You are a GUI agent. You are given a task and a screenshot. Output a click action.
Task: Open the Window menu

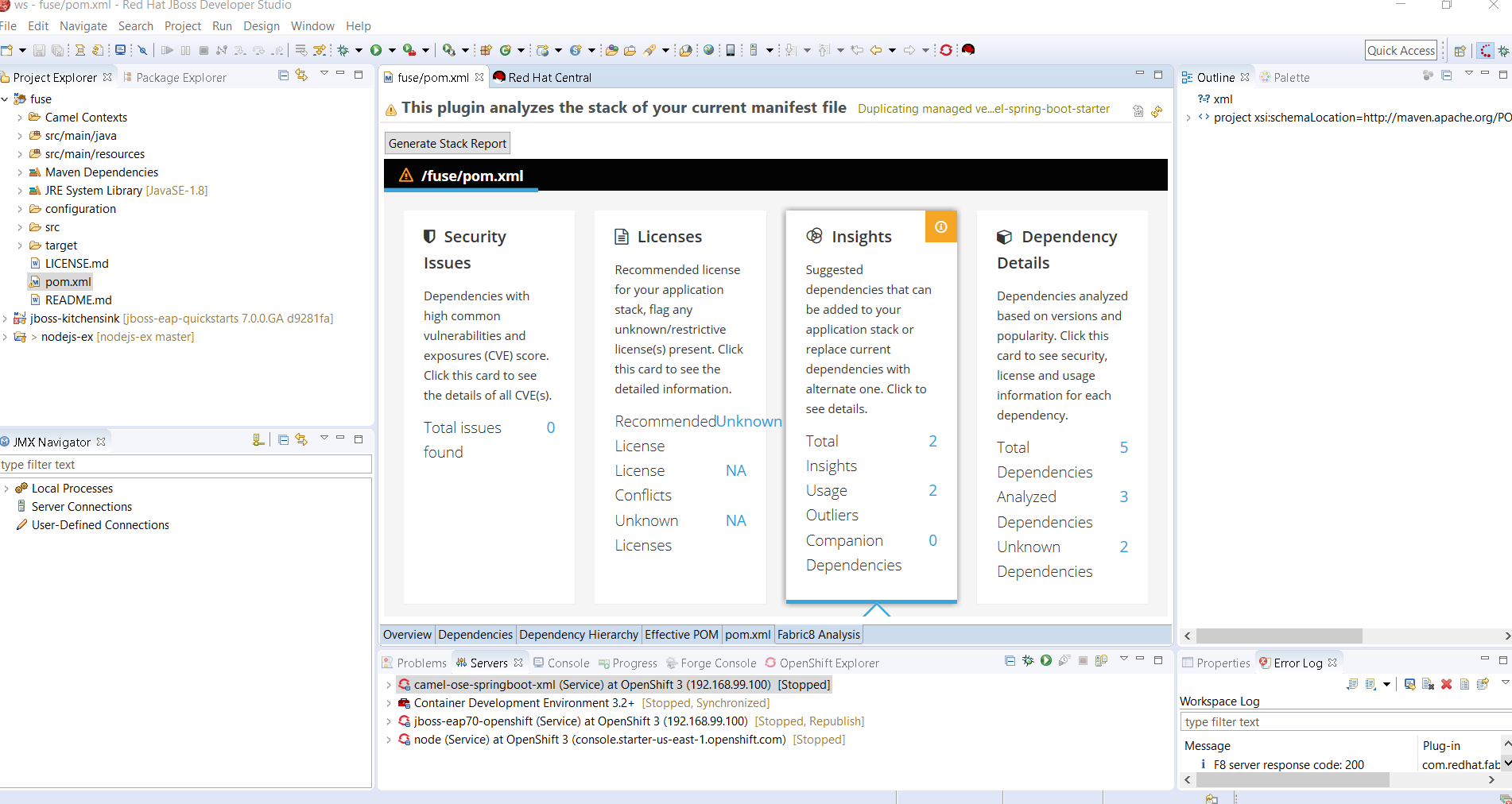point(312,26)
